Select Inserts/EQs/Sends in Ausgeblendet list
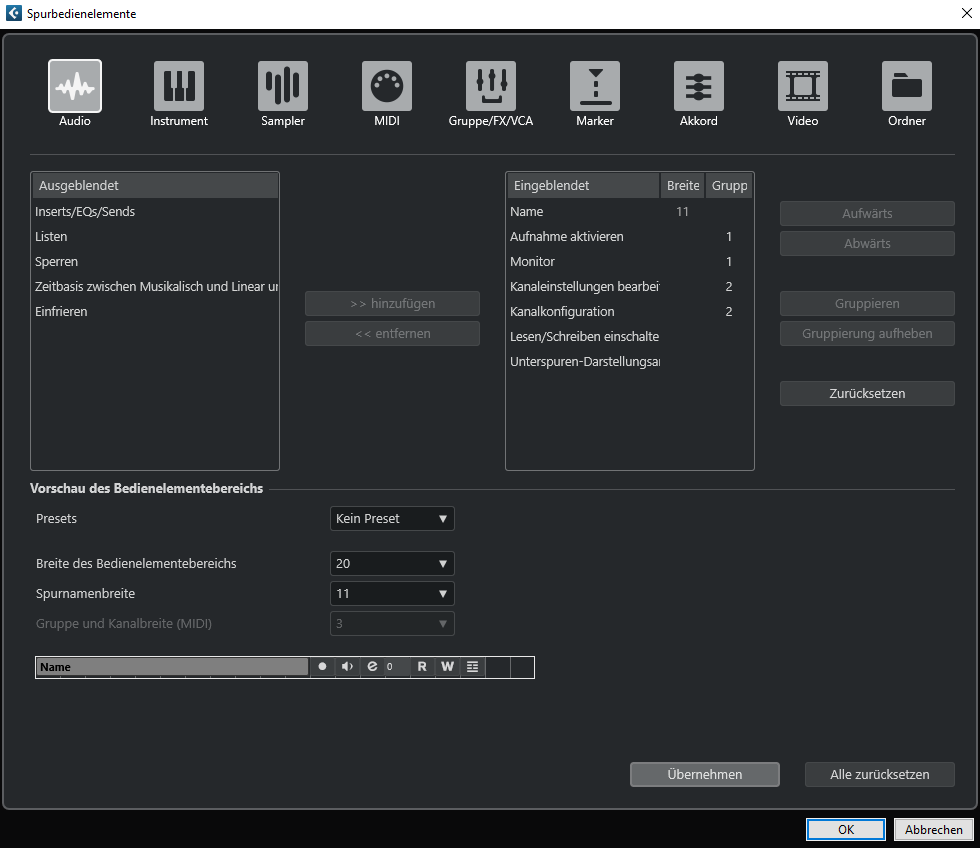The image size is (980, 848). click(85, 212)
